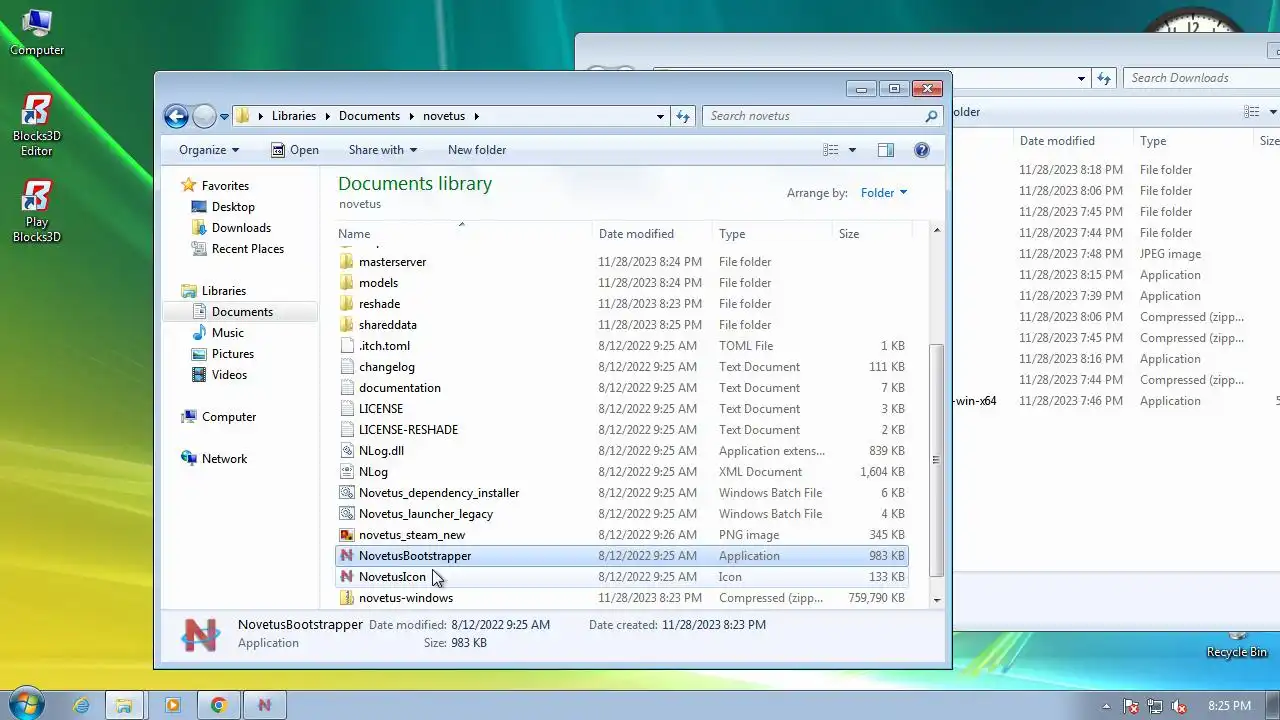Viewport: 1280px width, 720px height.
Task: Open the Share with dropdown
Action: point(383,150)
